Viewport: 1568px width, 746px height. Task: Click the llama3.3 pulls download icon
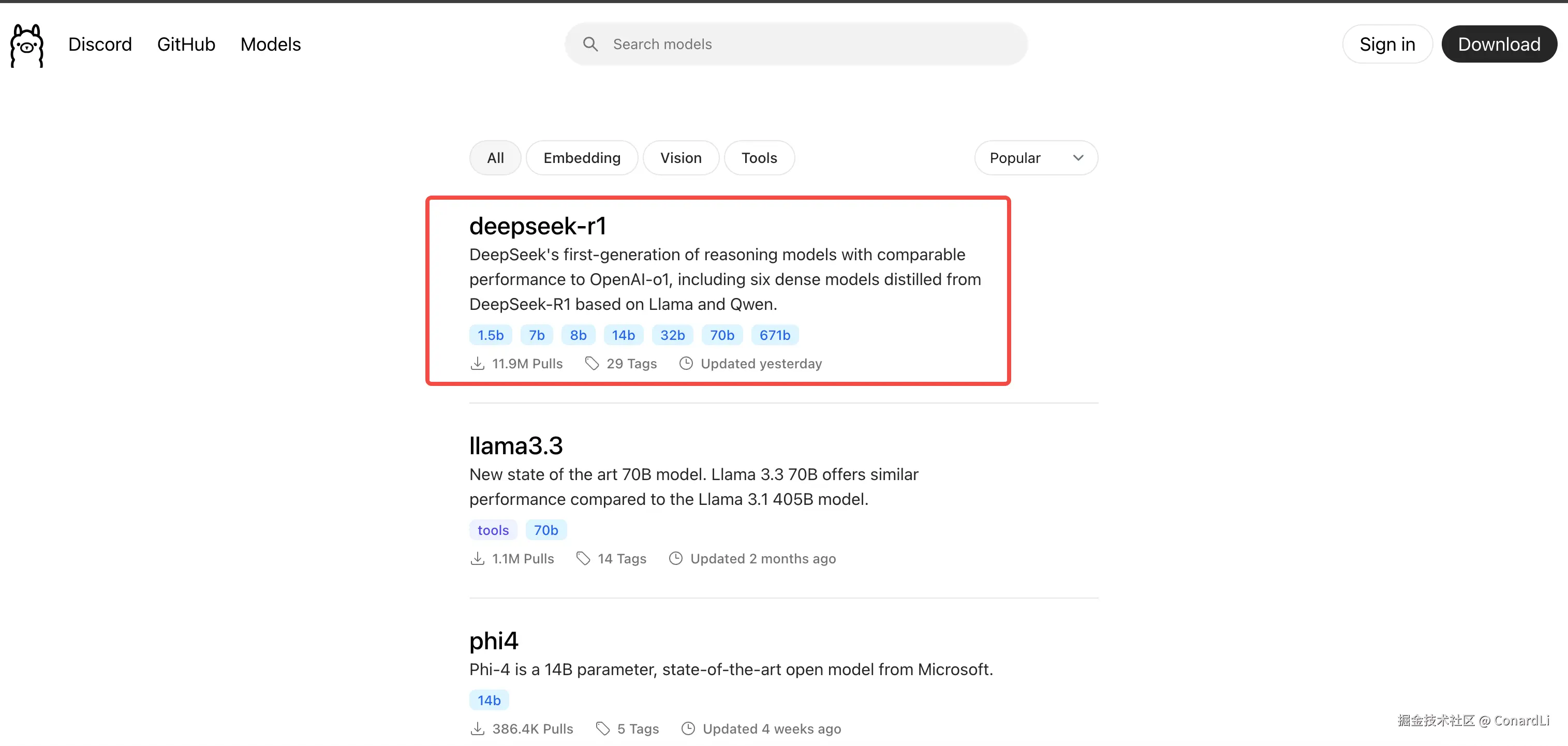[x=477, y=559]
